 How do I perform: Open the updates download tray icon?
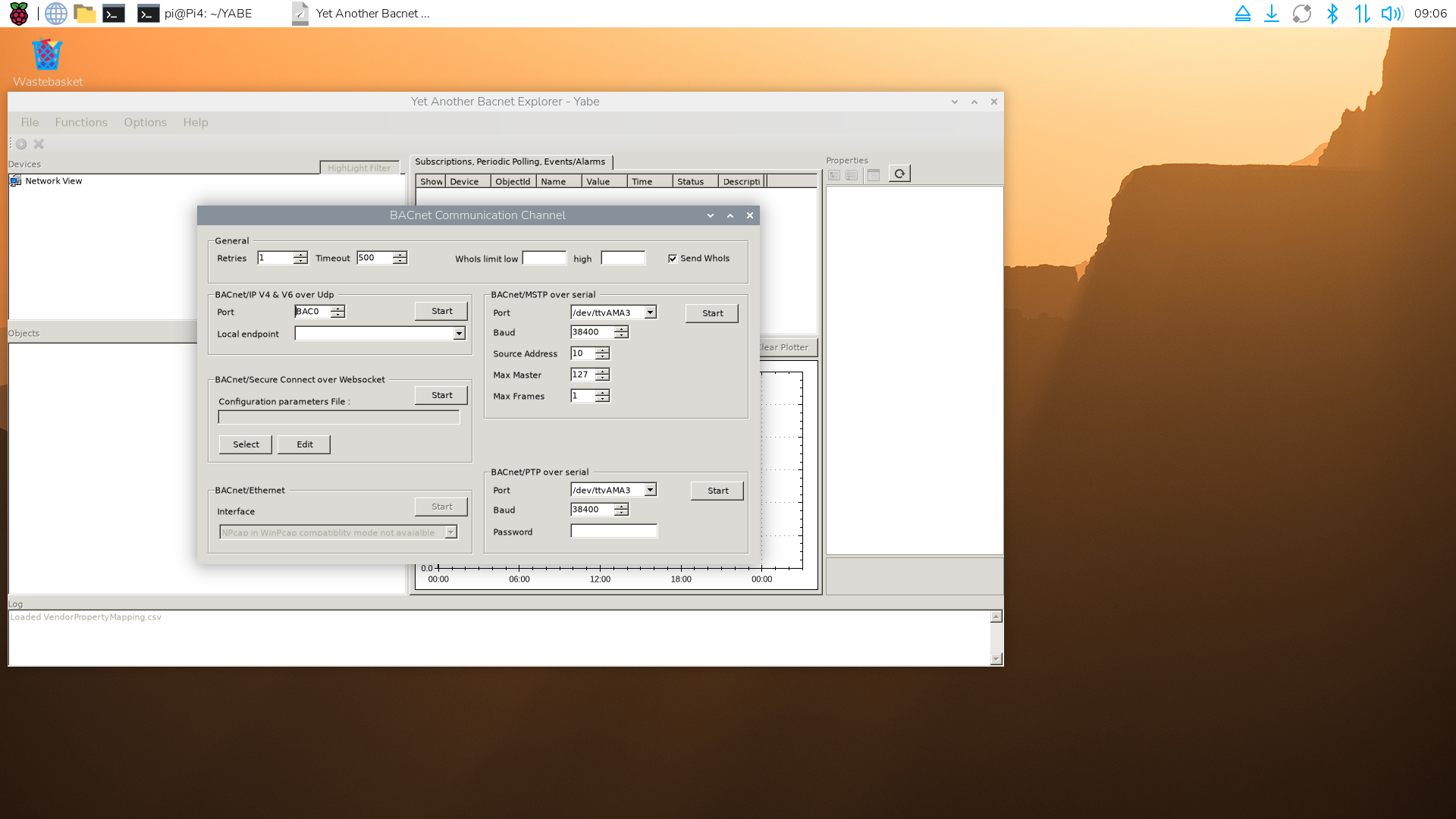[1272, 14]
